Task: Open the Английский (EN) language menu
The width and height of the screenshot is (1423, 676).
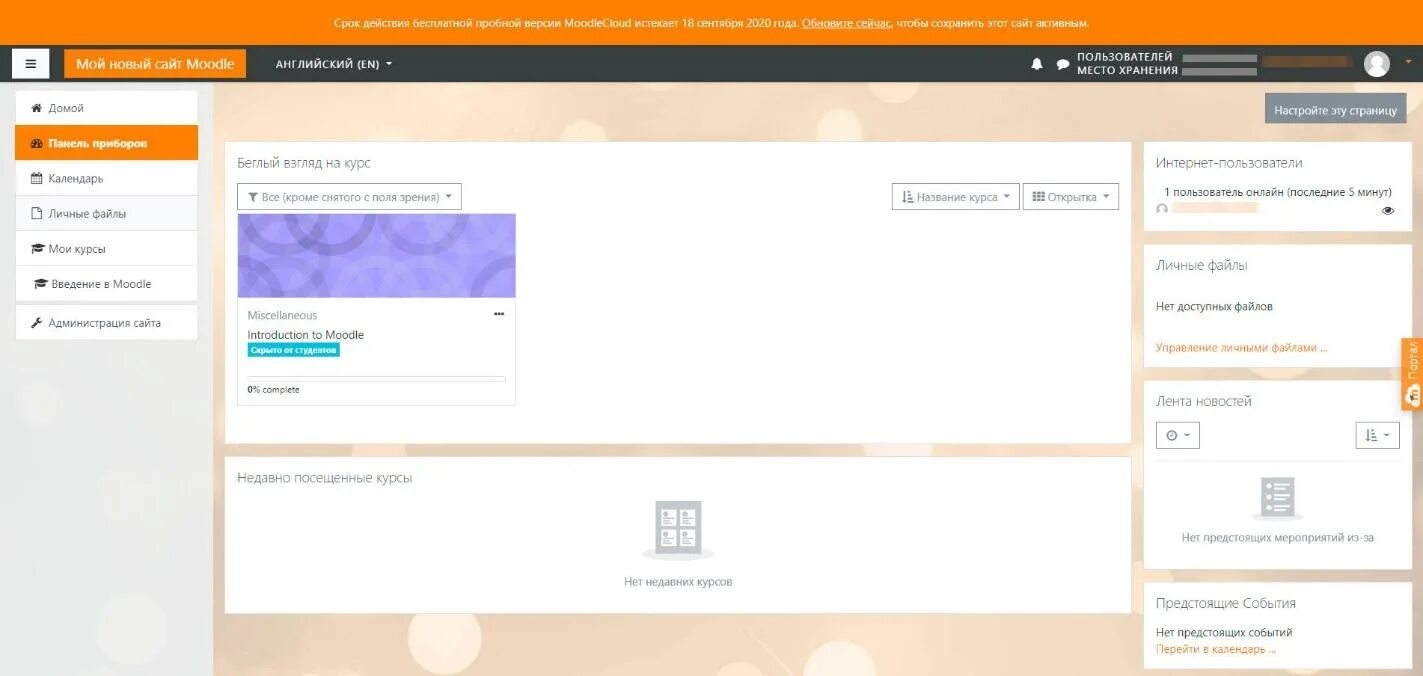Action: [334, 64]
